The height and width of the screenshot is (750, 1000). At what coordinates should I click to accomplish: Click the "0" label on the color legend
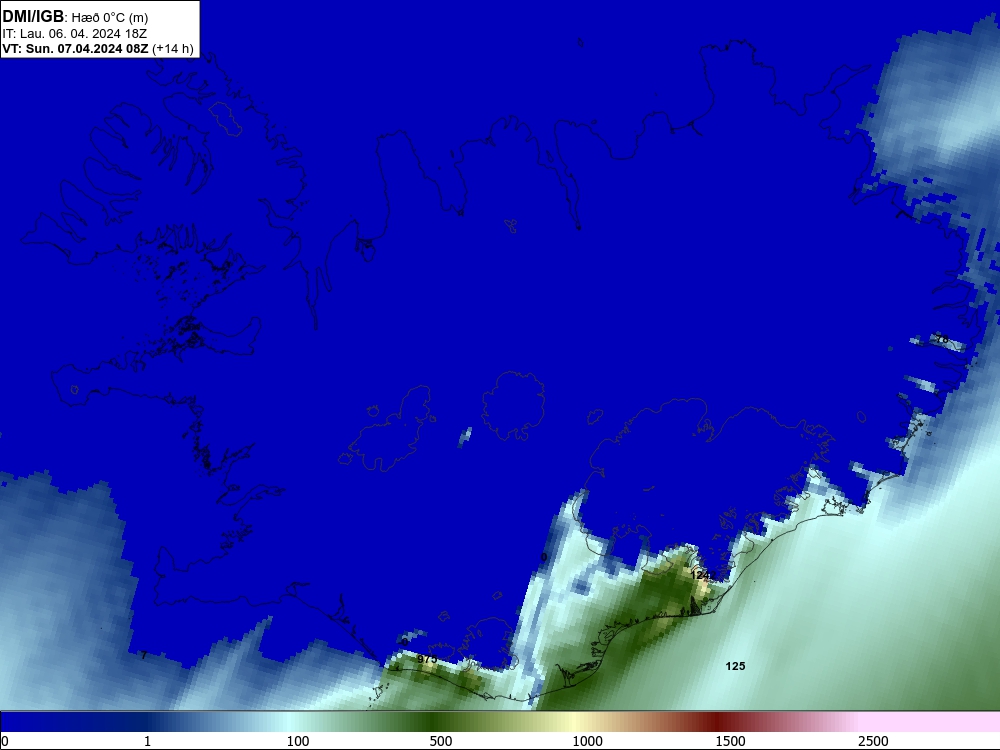[5, 741]
